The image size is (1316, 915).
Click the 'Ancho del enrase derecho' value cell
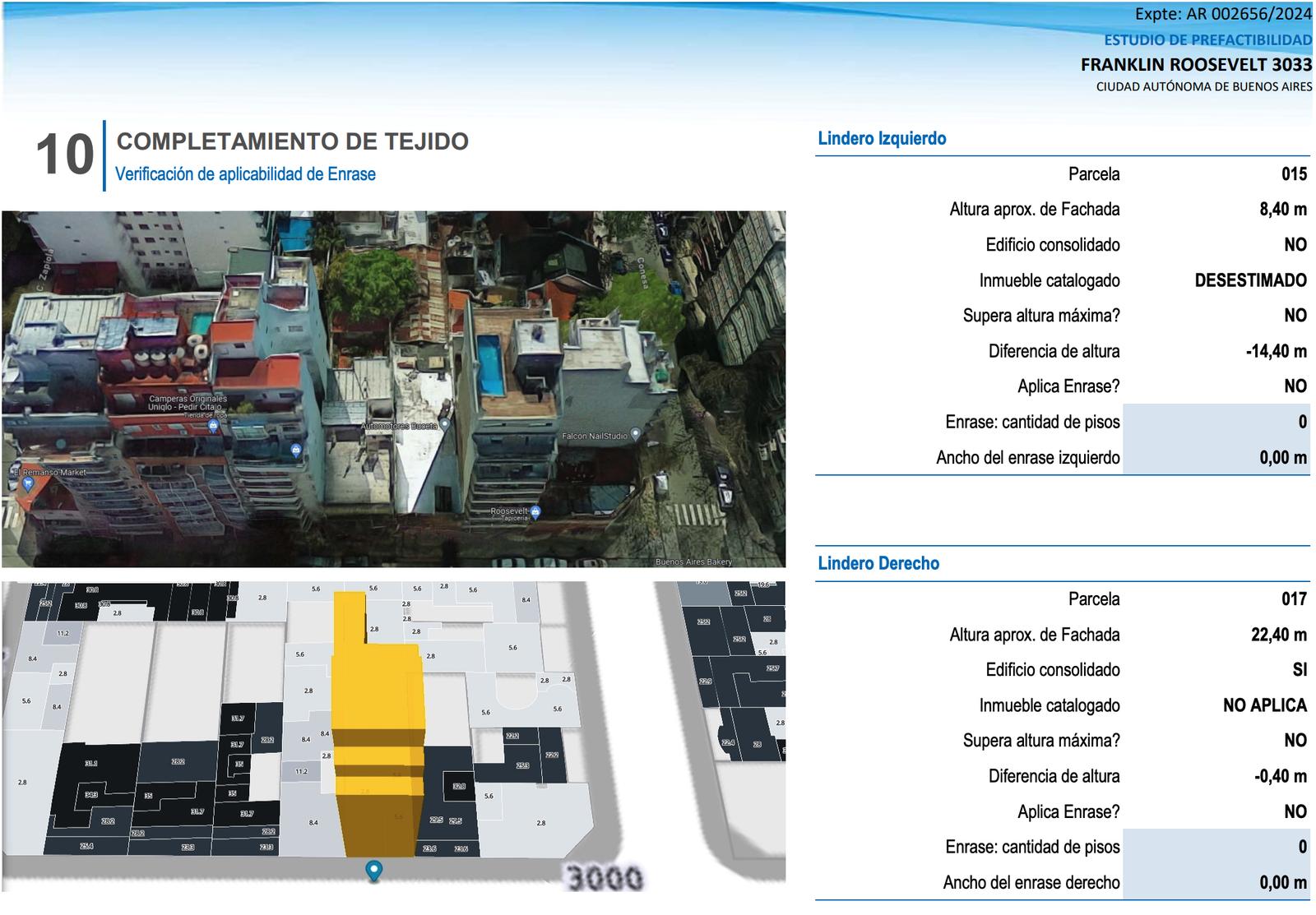(x=1216, y=882)
